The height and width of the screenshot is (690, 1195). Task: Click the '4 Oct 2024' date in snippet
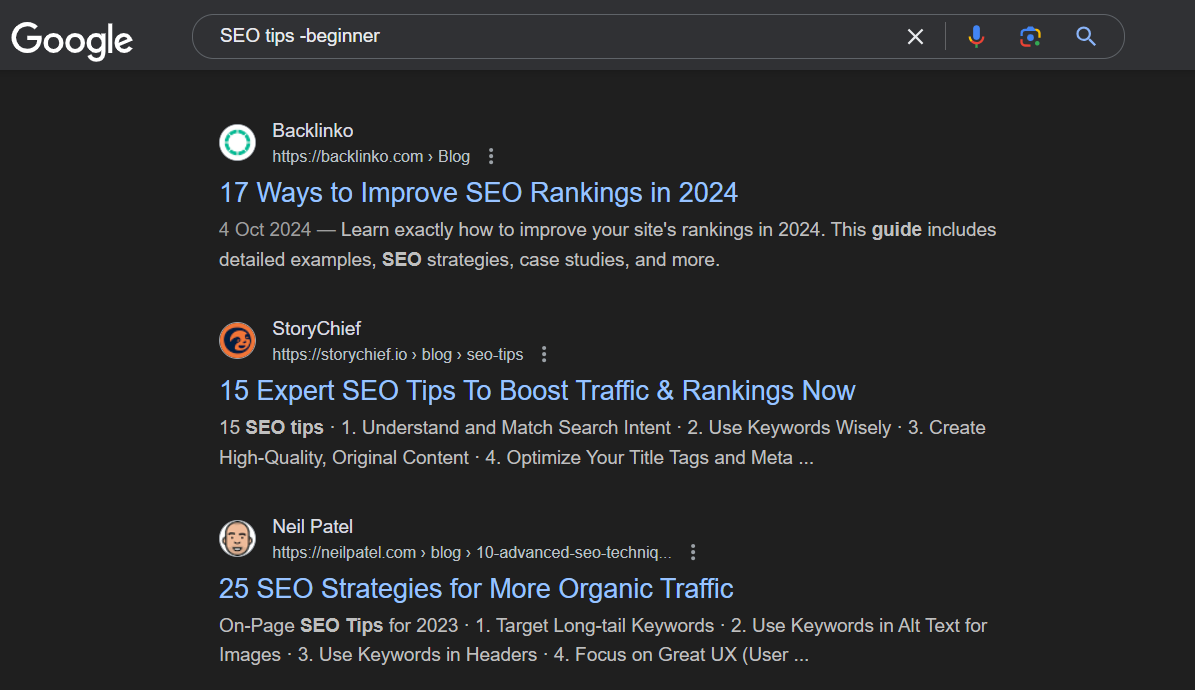point(265,229)
